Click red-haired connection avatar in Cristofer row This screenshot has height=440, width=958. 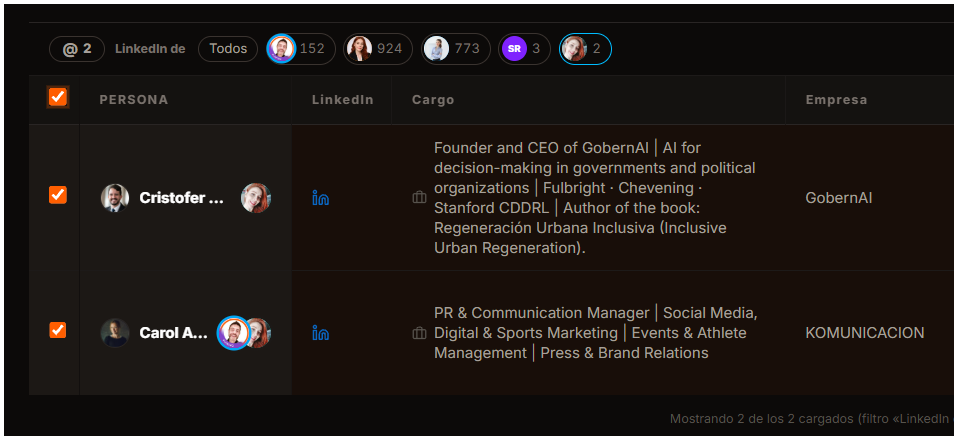(x=256, y=198)
